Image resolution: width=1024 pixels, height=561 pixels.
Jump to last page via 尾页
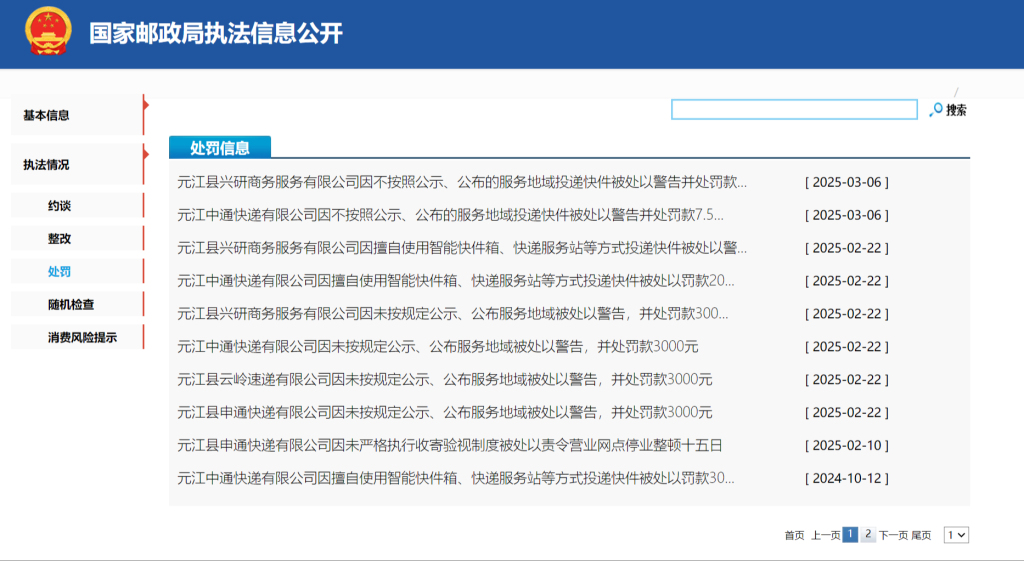click(x=921, y=536)
